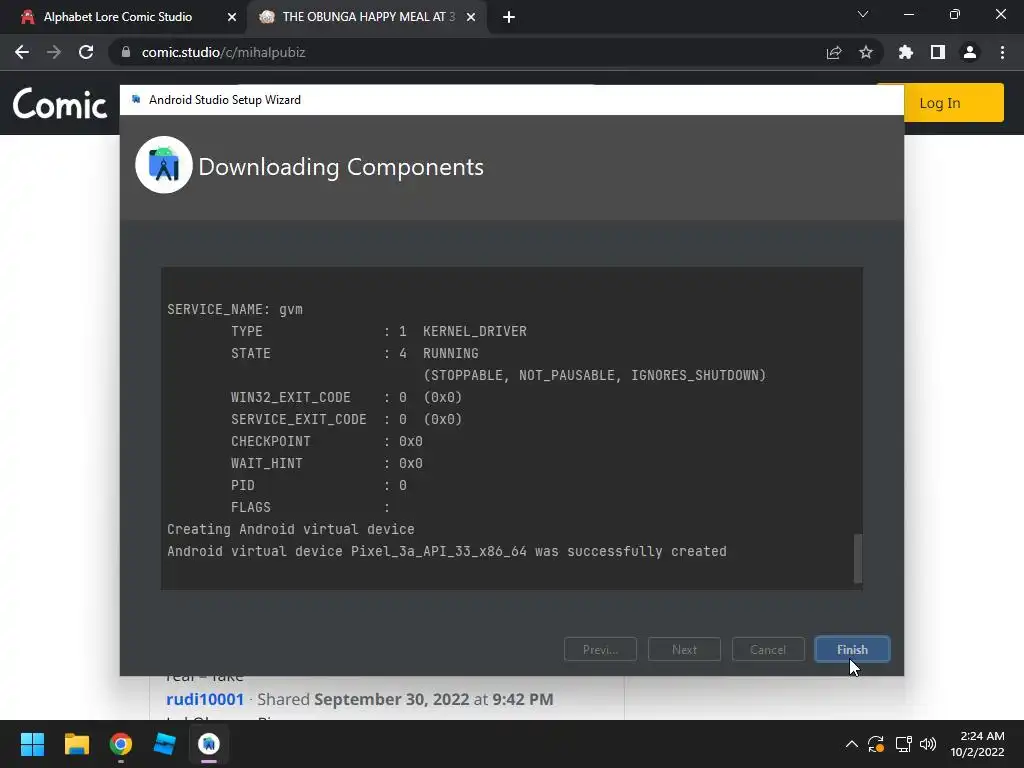Screen dimensions: 1024x768
Task: Click the September 30, 2022 shared date
Action: 392,699
